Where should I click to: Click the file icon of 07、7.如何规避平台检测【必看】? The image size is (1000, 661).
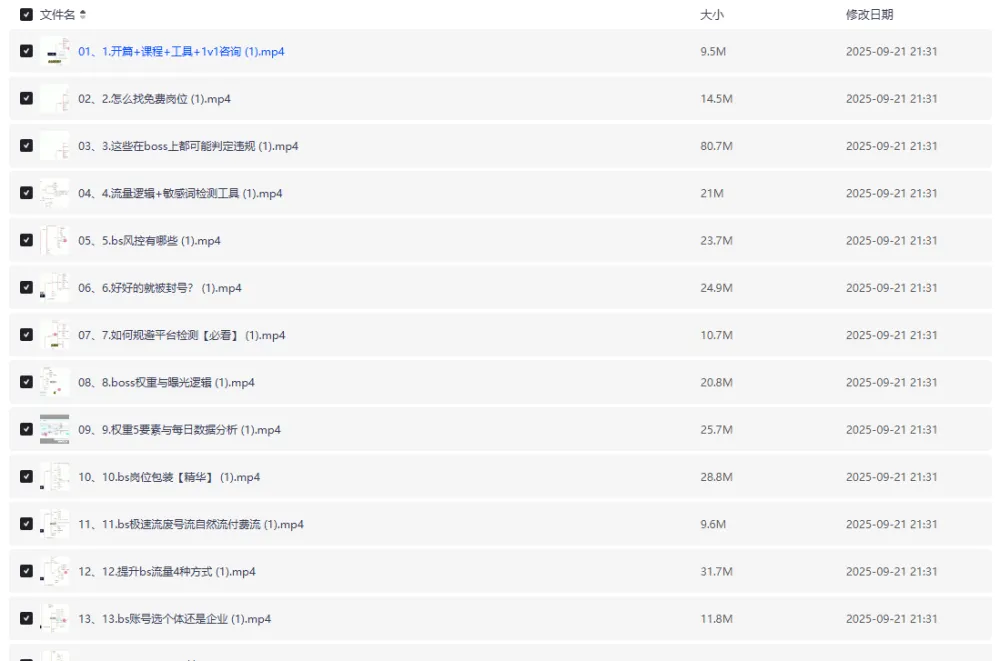point(55,335)
